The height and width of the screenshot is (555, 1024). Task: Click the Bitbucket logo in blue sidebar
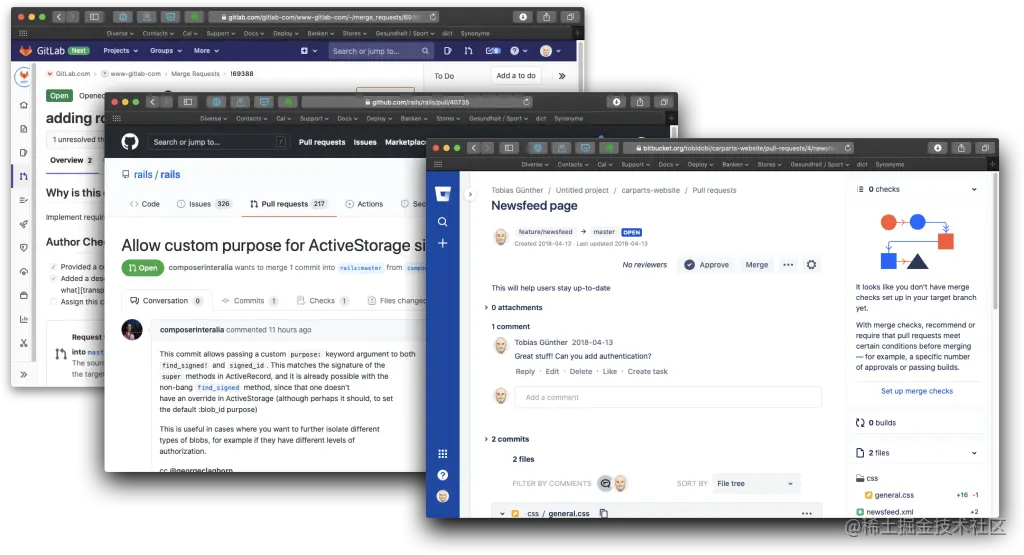443,193
